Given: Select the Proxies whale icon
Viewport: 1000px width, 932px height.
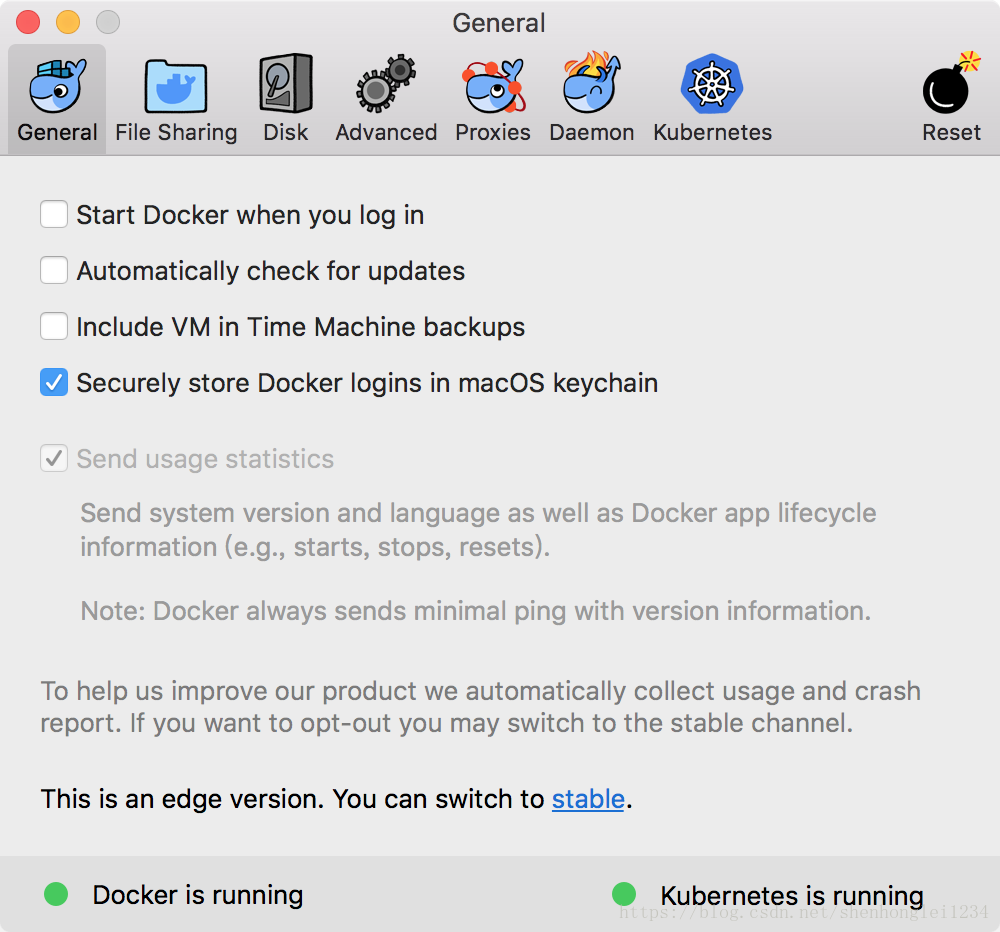Looking at the screenshot, I should pyautogui.click(x=493, y=85).
